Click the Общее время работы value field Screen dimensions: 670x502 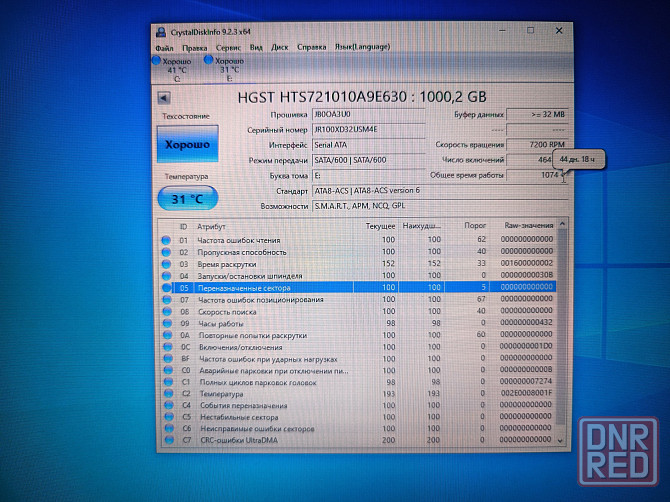[537, 175]
